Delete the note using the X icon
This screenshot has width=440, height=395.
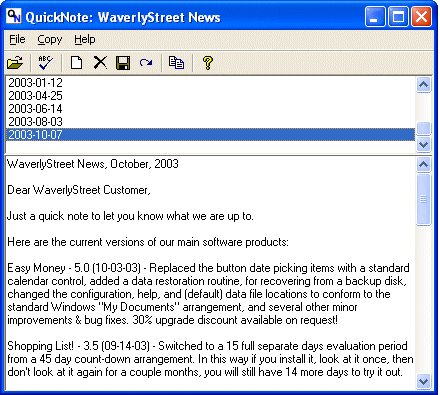pos(100,62)
